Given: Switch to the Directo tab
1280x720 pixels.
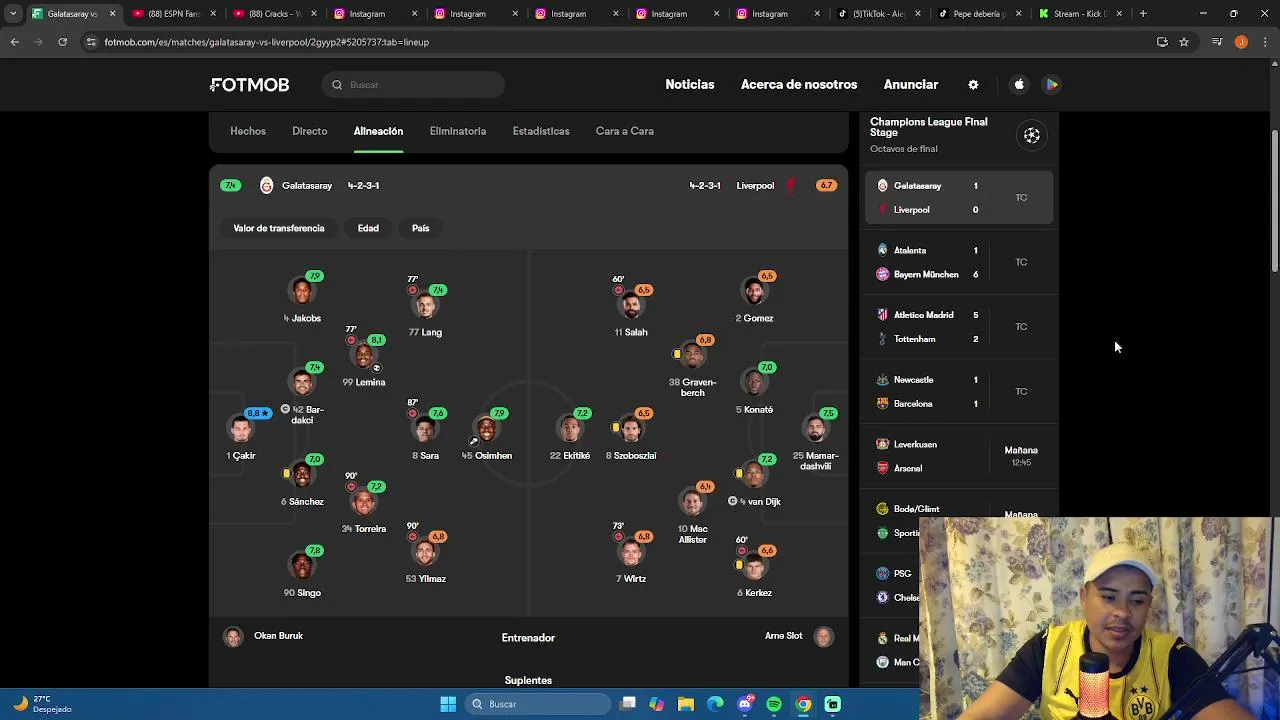Looking at the screenshot, I should point(310,131).
